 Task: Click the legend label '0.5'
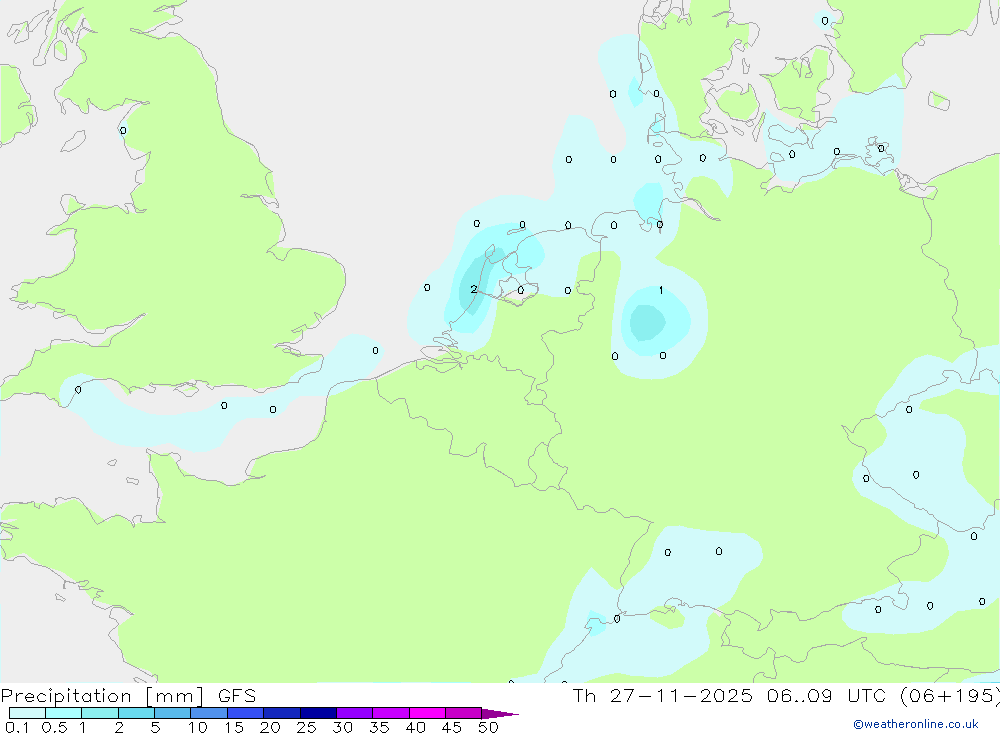click(54, 727)
